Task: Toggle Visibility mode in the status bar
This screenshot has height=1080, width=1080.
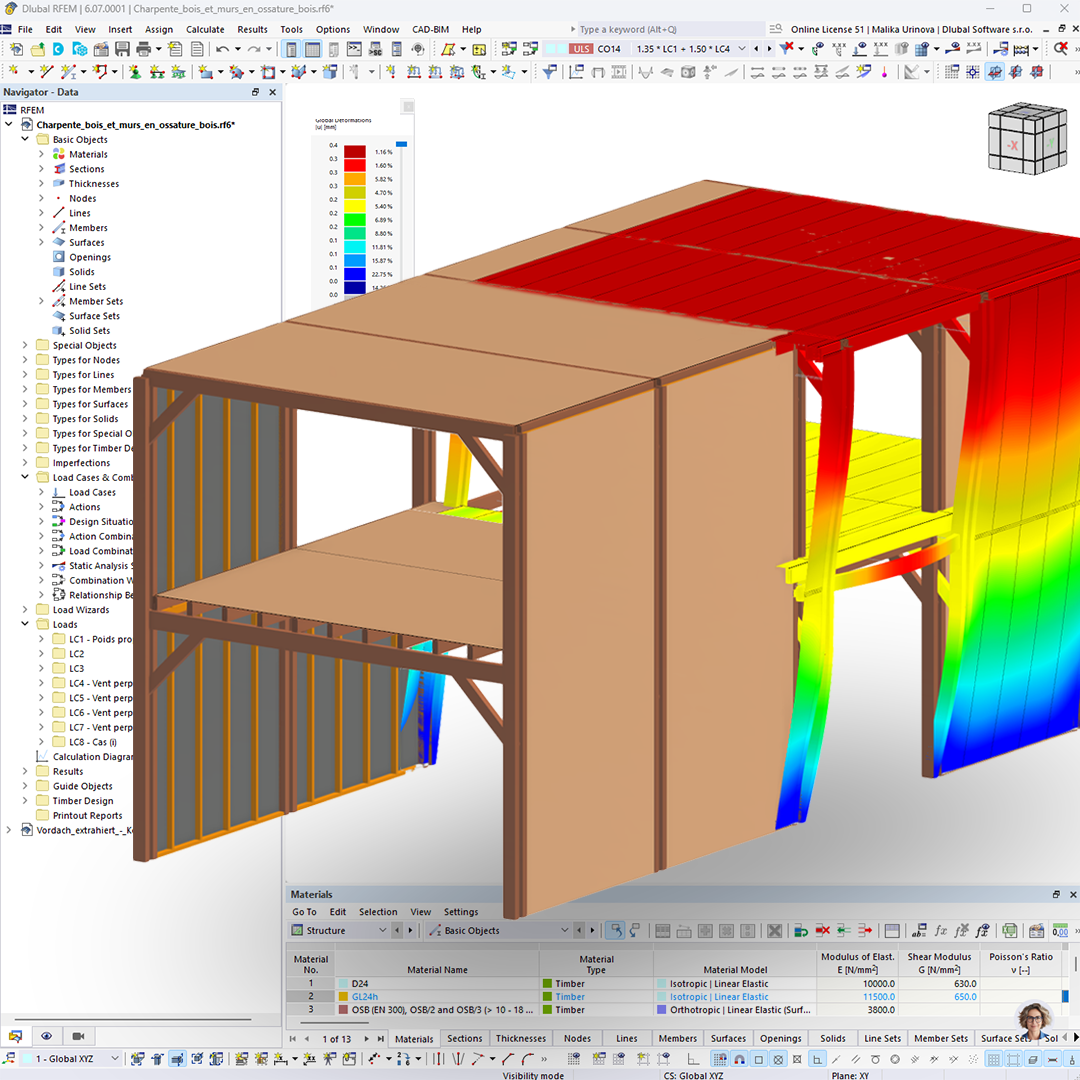Action: (x=533, y=1075)
